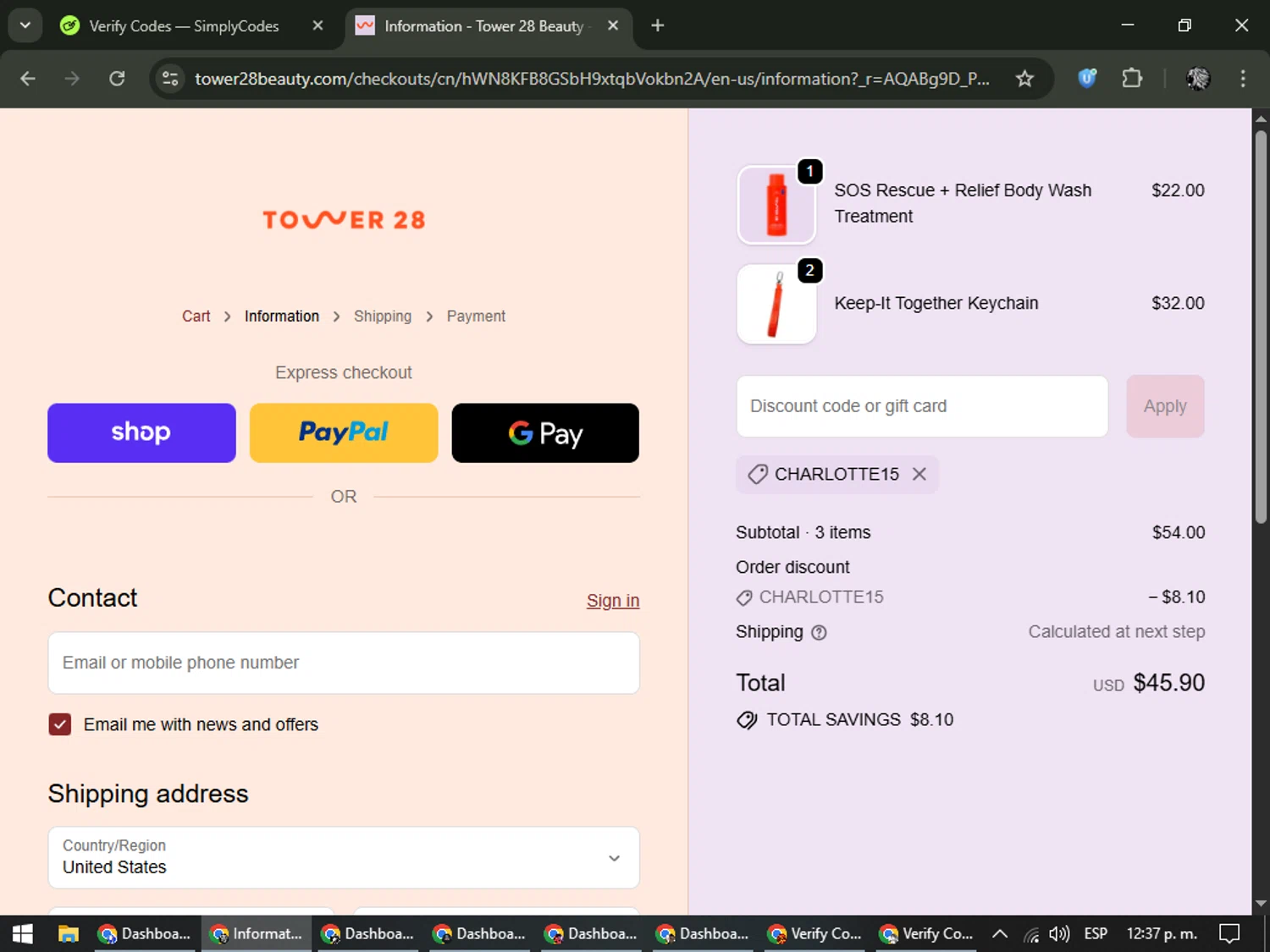Switch to Verify Codes — SimplyCodes tab

click(x=184, y=26)
